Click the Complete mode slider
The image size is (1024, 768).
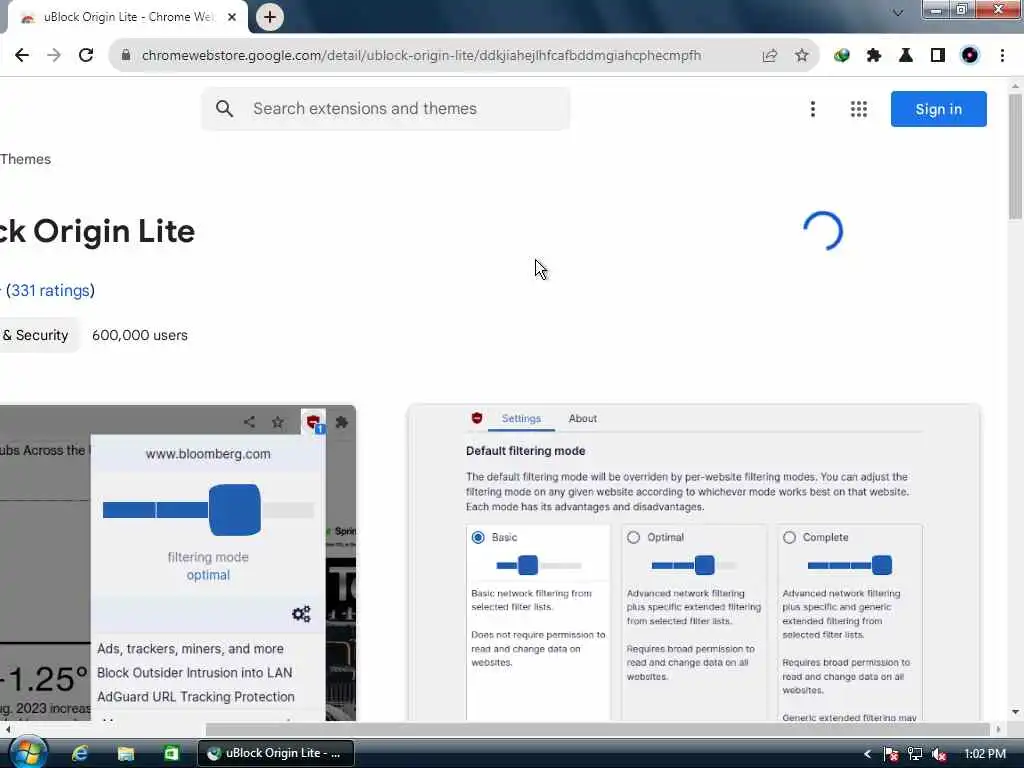point(850,566)
